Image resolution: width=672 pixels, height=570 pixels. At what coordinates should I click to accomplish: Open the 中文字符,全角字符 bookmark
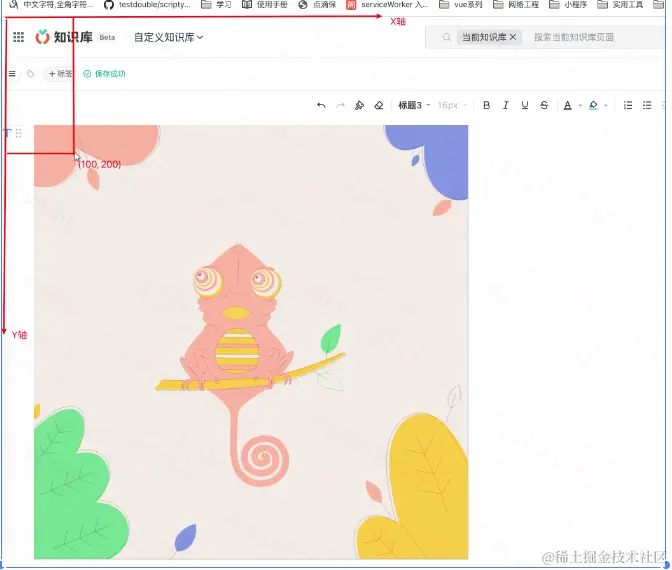click(51, 5)
